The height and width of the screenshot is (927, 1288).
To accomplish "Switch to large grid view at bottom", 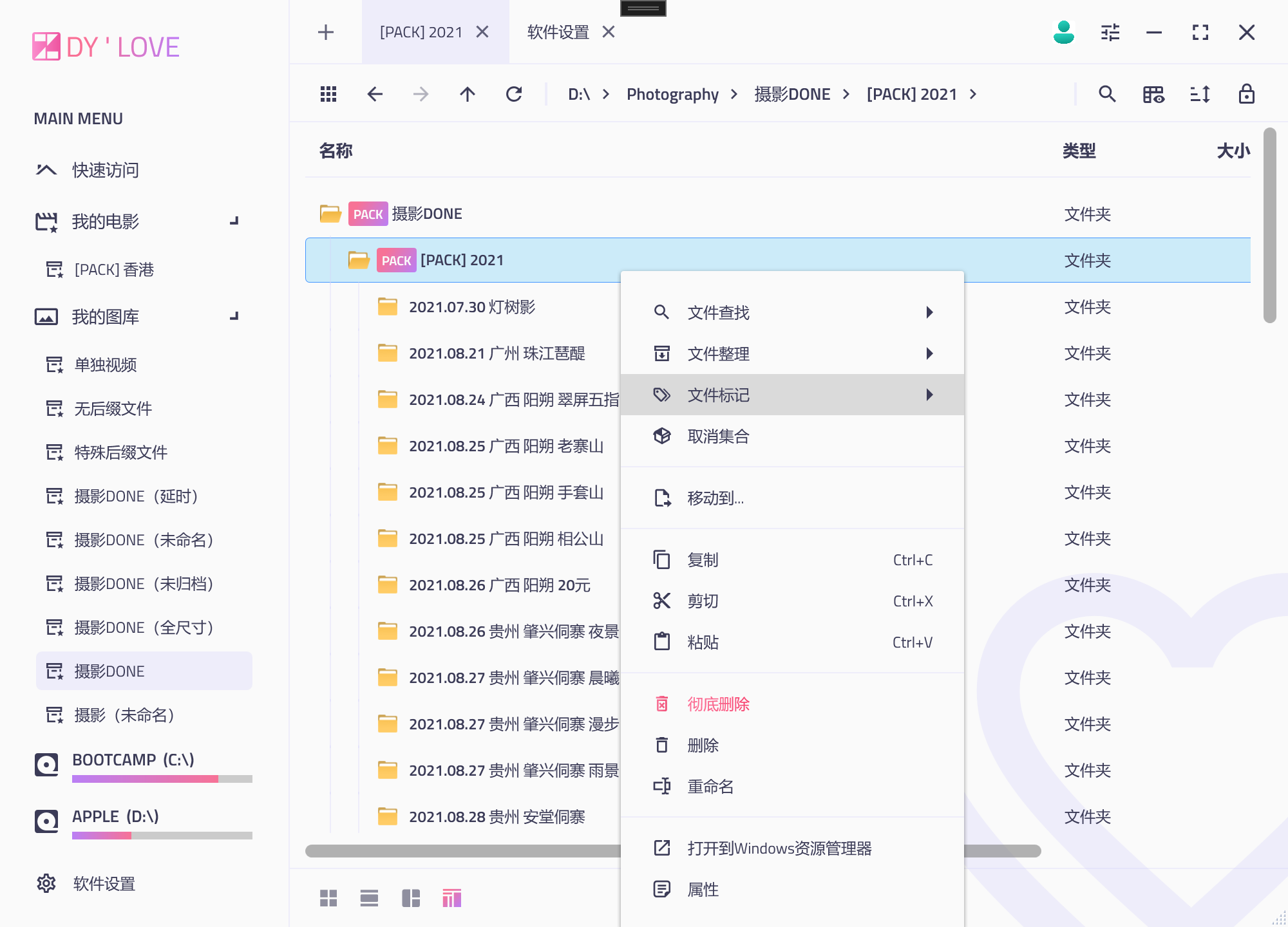I will [x=328, y=898].
